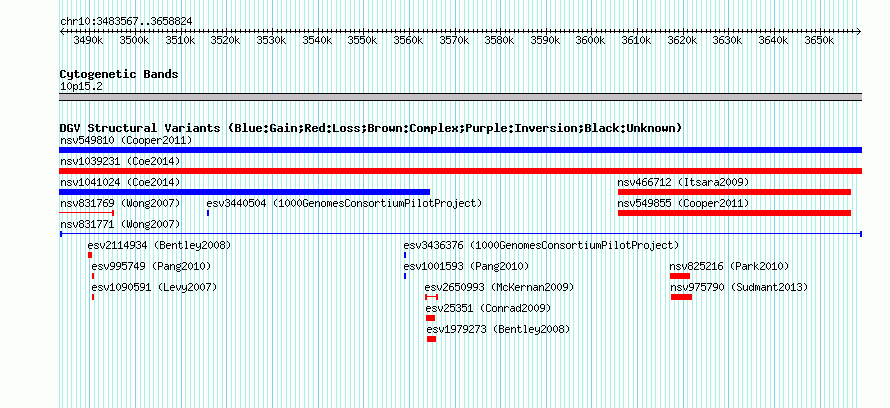Click the chr10:3483567..3658824 coordinate label
Image resolution: width=890 pixels, height=408 pixels.
(126, 22)
